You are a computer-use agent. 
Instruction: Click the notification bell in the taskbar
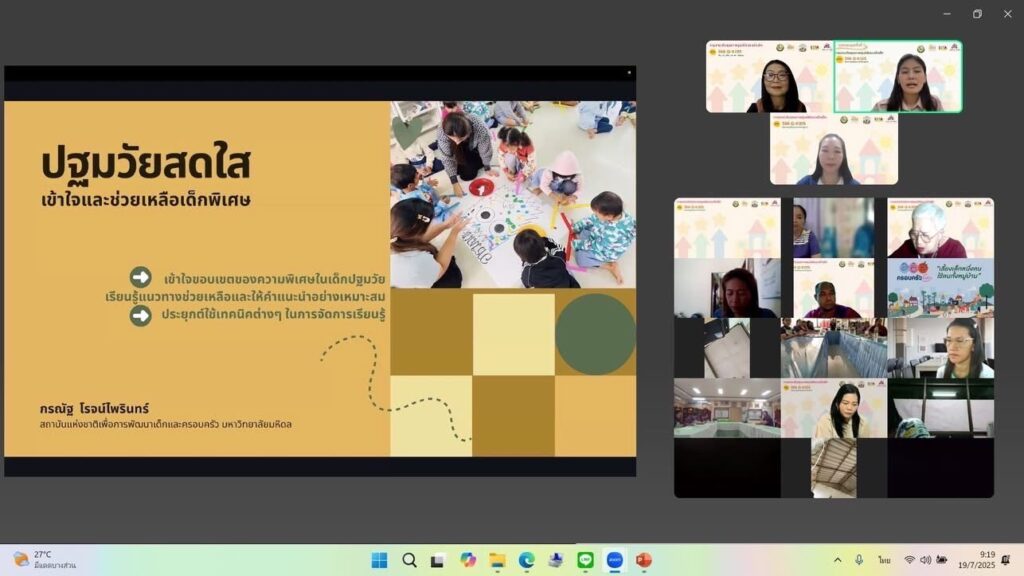click(1006, 560)
